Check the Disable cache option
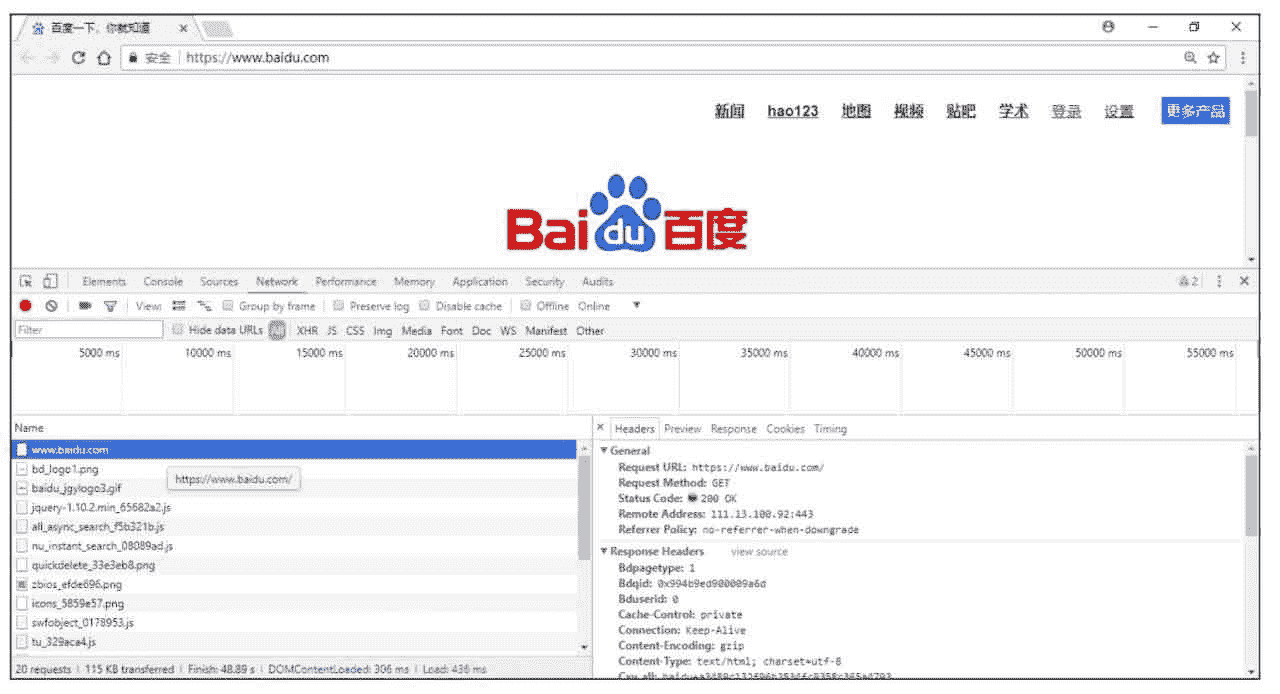Screen dimensions: 1280x694 pos(425,306)
